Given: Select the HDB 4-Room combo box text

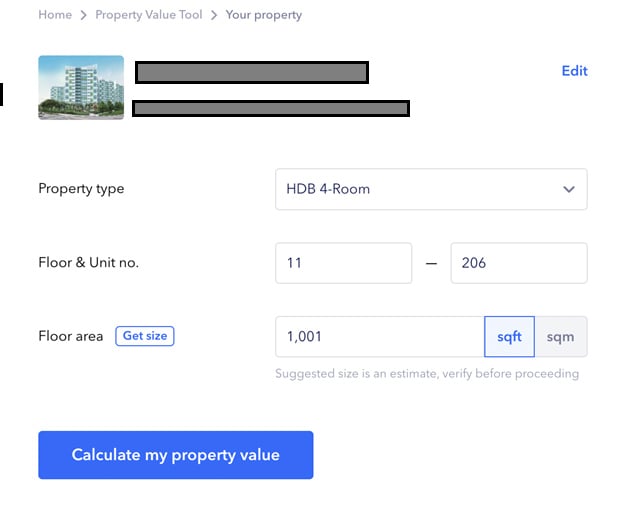Looking at the screenshot, I should click(x=328, y=189).
